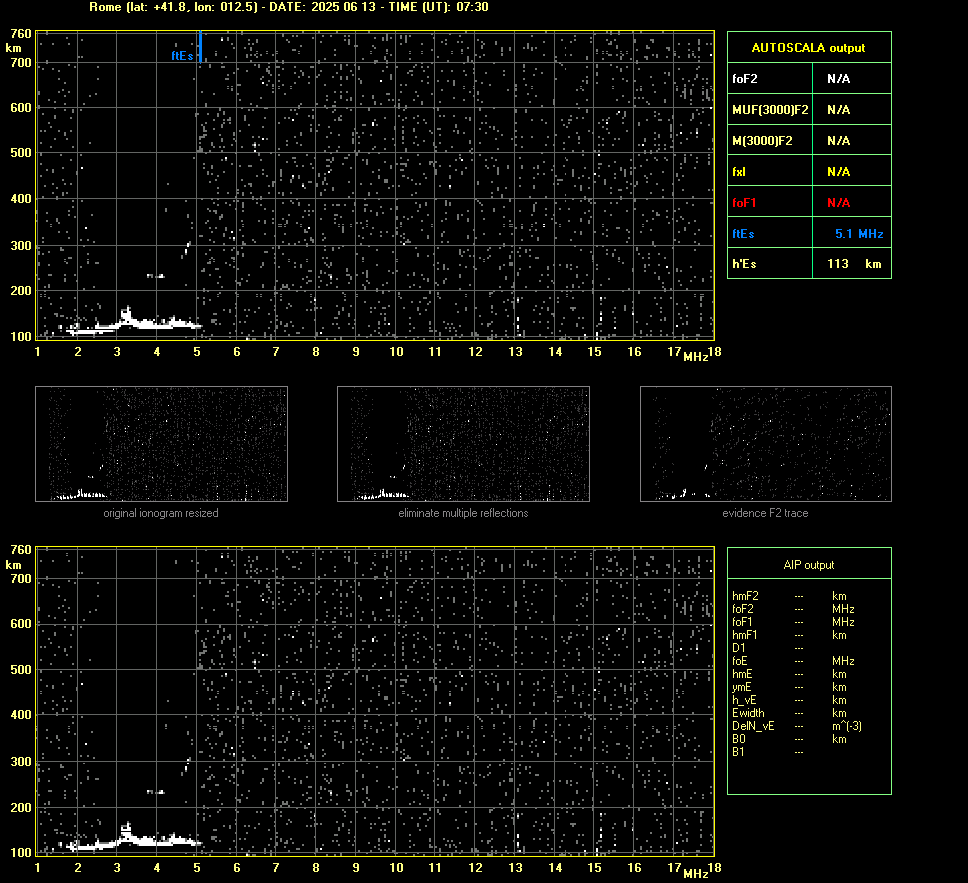Select the blue ftEs row label in table
This screenshot has height=883, width=968.
743,233
